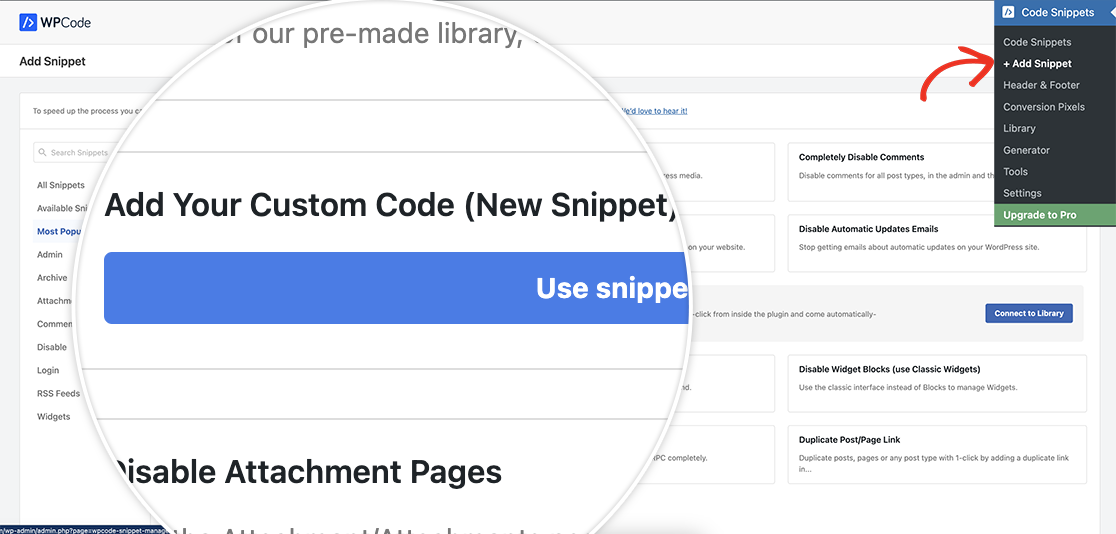
Task: Open the Generator menu item
Action: [x=1026, y=150]
